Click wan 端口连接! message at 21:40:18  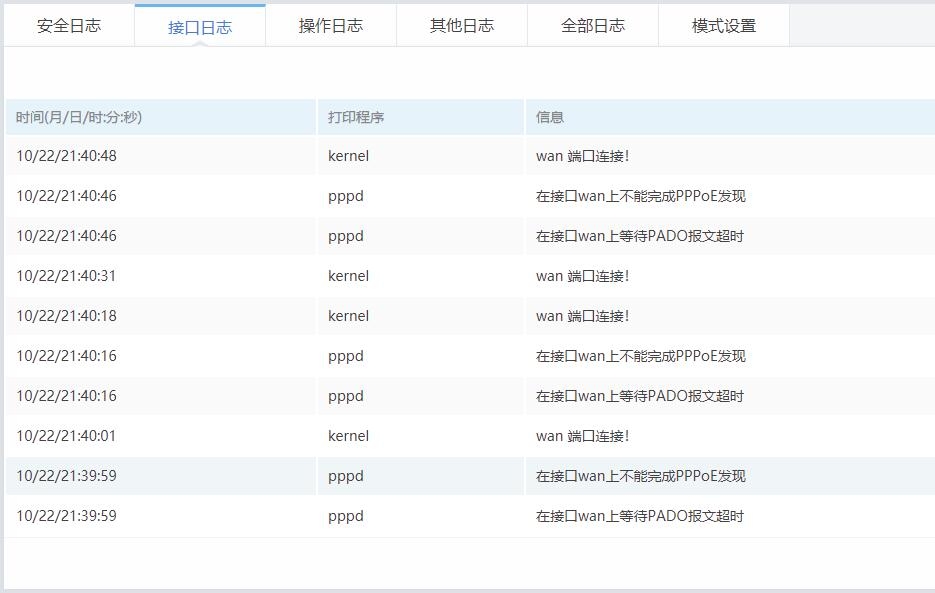(x=583, y=316)
